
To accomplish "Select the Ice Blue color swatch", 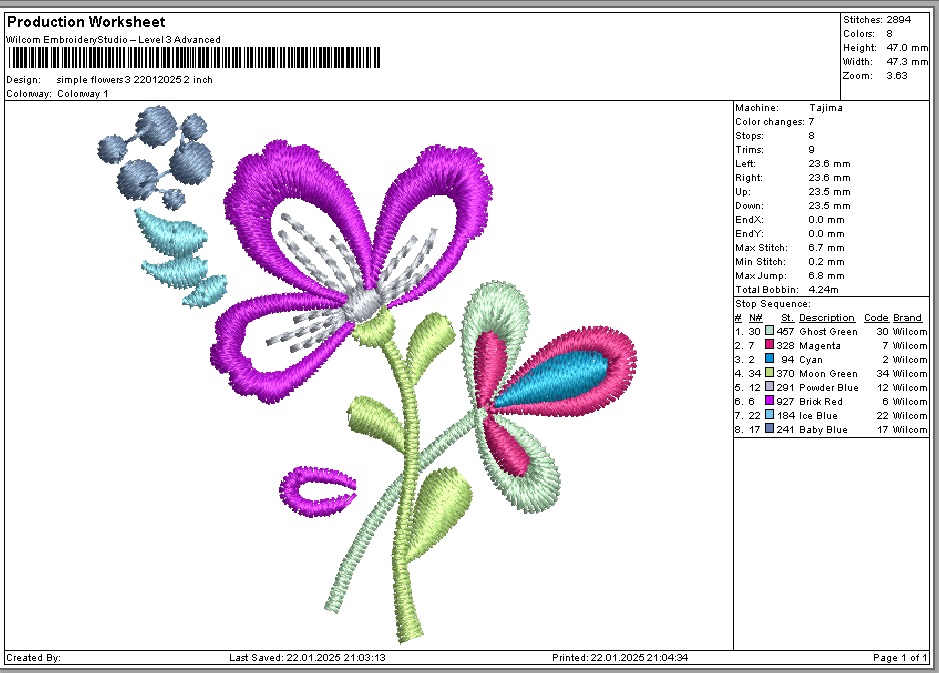I will click(x=770, y=414).
